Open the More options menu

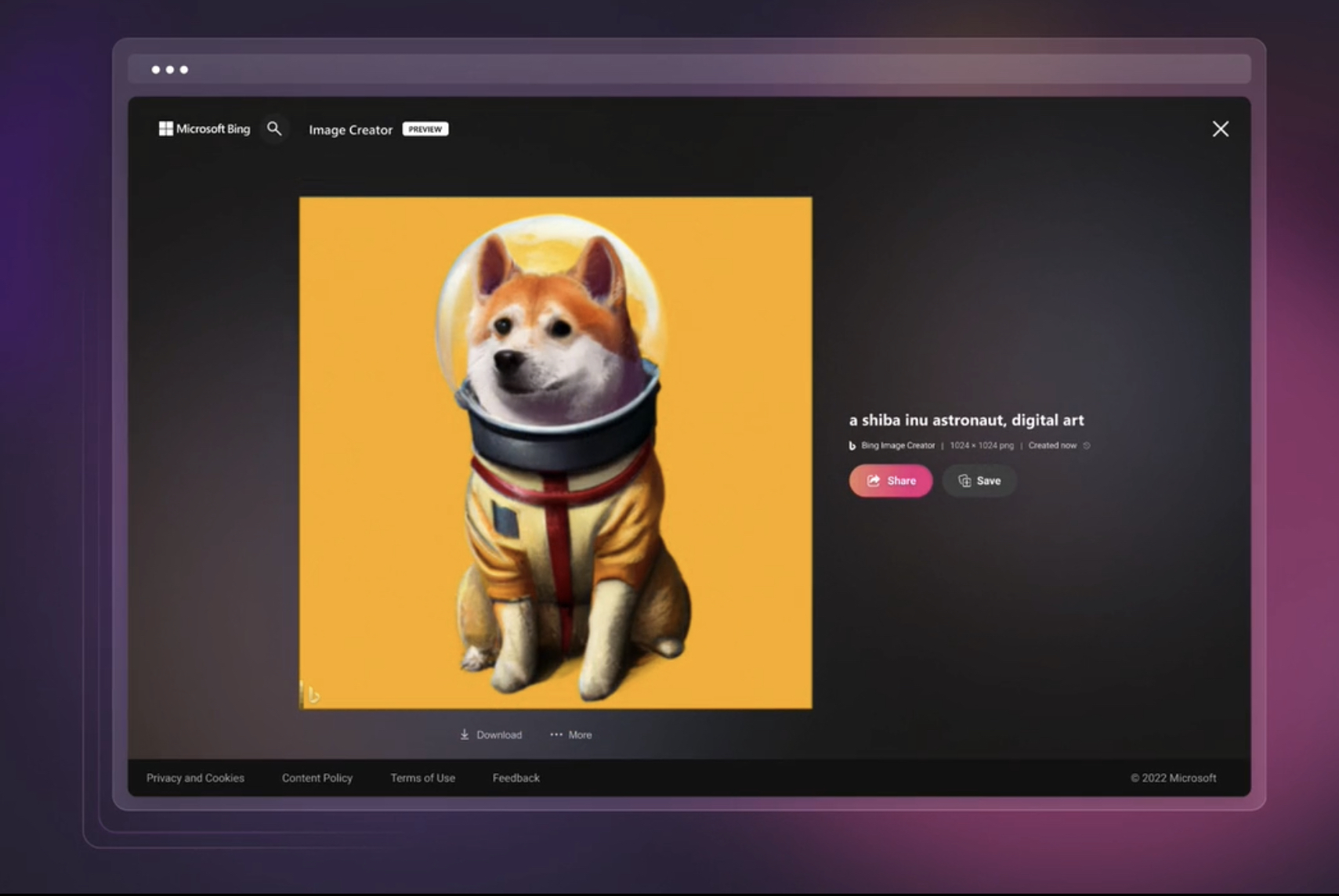tap(571, 735)
